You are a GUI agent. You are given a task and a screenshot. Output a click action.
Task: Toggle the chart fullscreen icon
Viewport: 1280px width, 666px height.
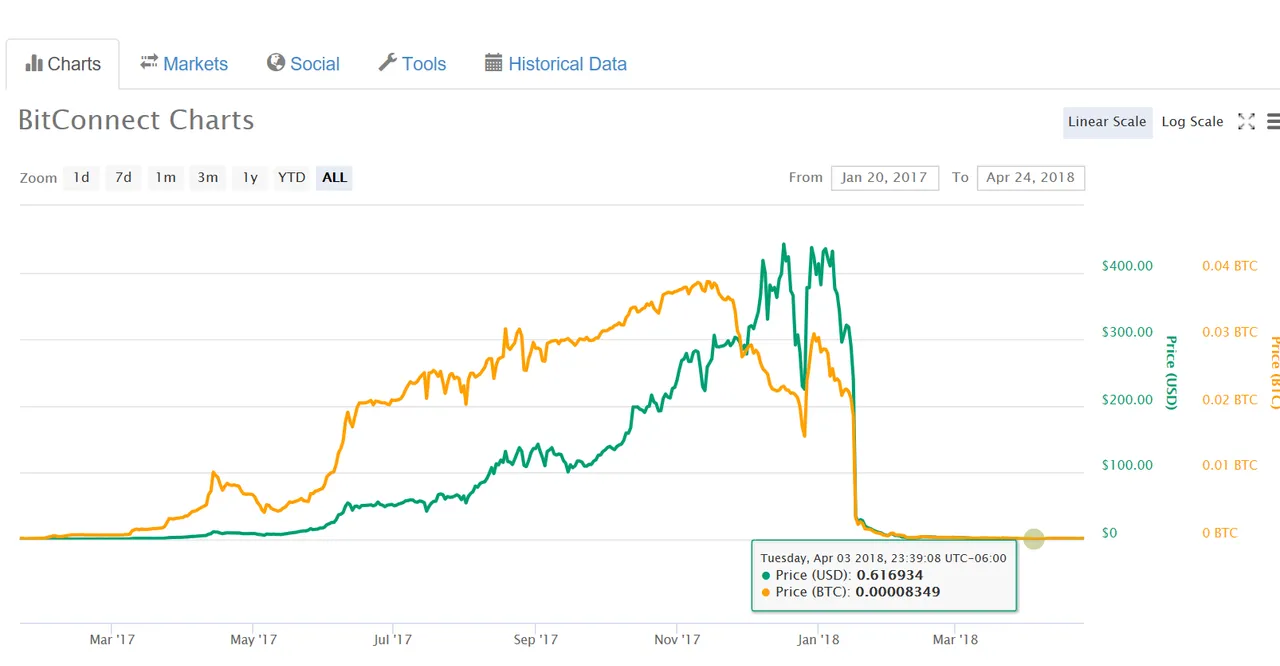pyautogui.click(x=1246, y=122)
